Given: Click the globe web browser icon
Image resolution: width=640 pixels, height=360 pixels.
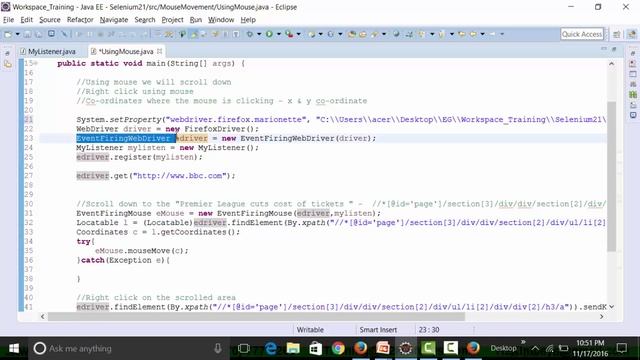Looking at the screenshot, I should 396,34.
